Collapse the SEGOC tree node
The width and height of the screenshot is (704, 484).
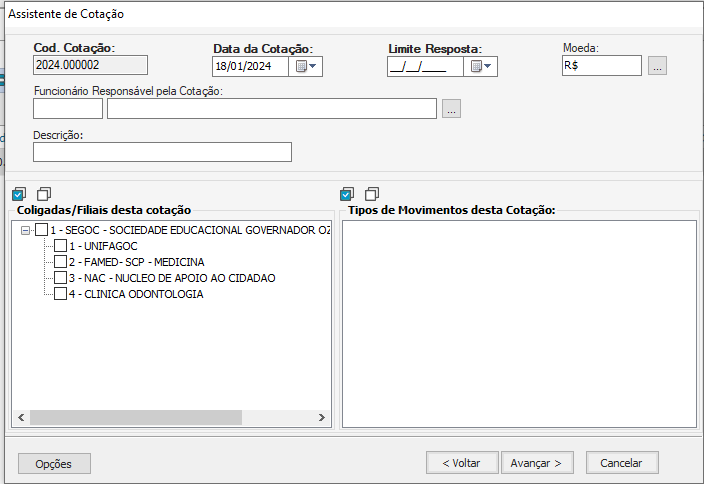click(x=25, y=230)
